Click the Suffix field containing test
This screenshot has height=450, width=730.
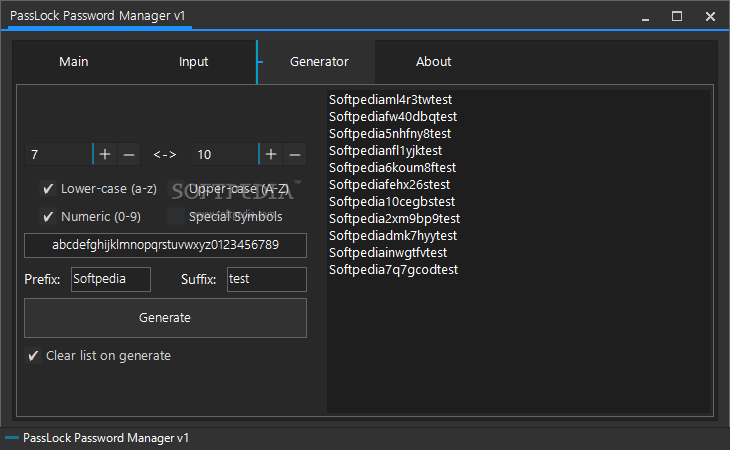pos(267,279)
